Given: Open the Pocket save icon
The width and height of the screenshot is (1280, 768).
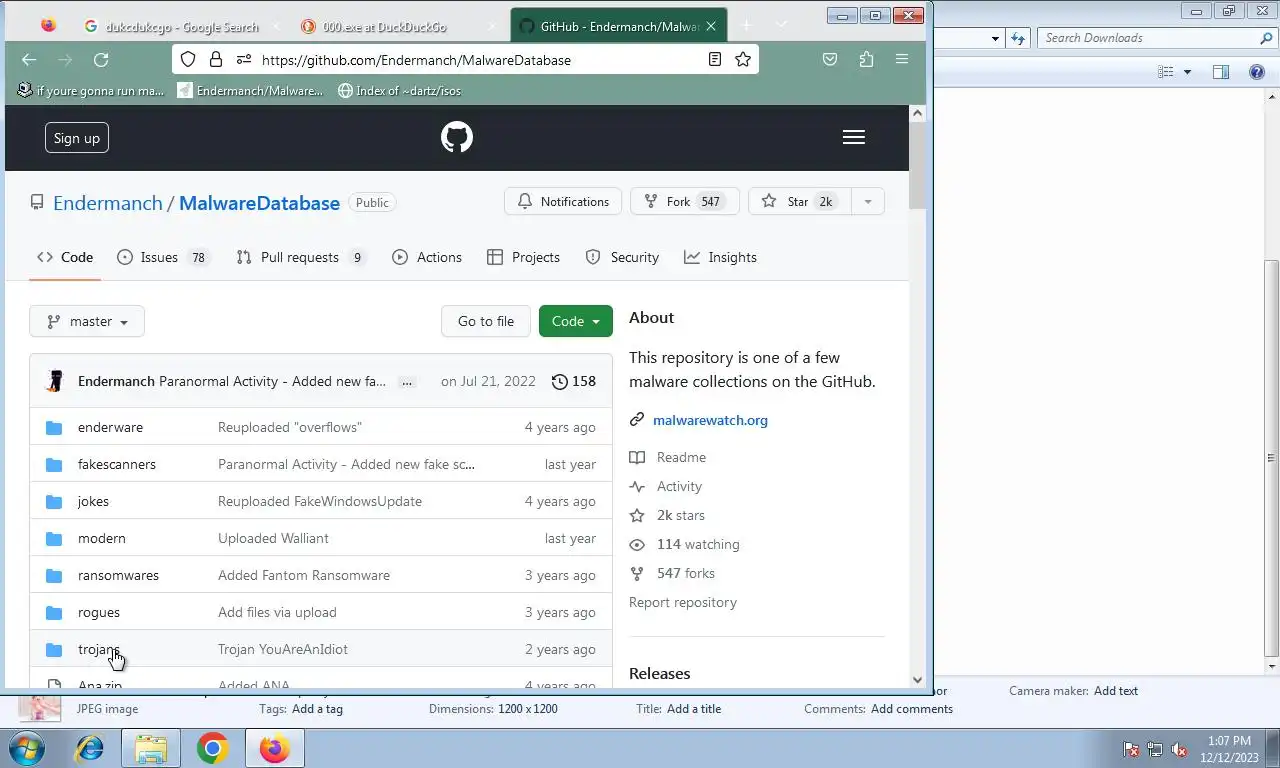Looking at the screenshot, I should (830, 60).
